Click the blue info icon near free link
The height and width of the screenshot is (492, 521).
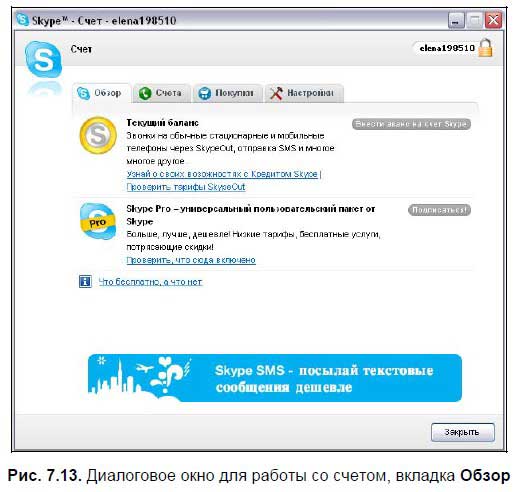tap(85, 281)
